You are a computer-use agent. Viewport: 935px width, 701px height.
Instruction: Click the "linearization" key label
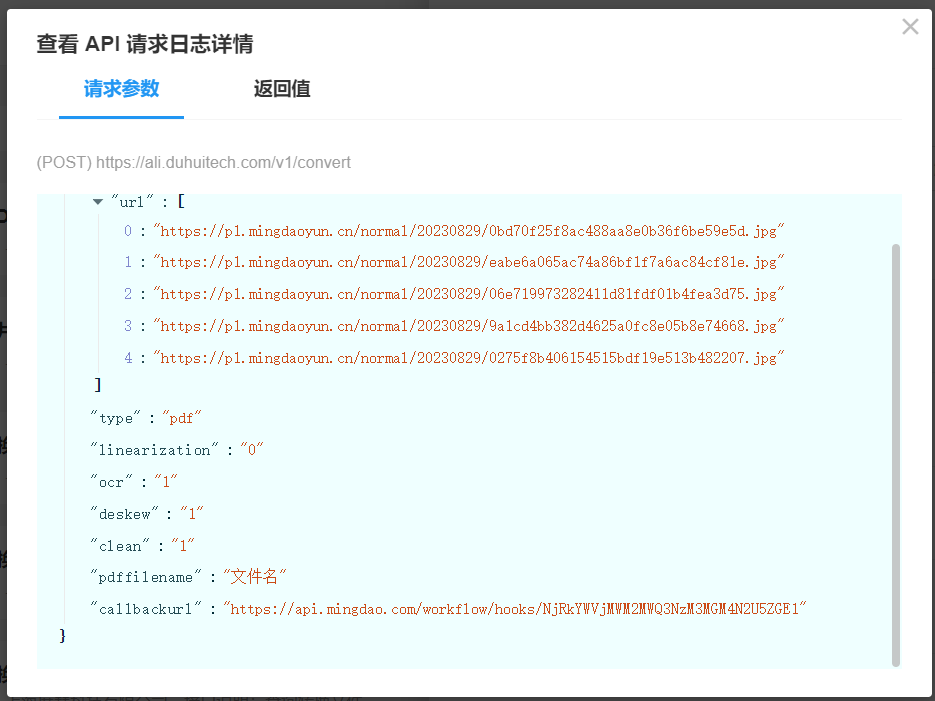[x=155, y=450]
